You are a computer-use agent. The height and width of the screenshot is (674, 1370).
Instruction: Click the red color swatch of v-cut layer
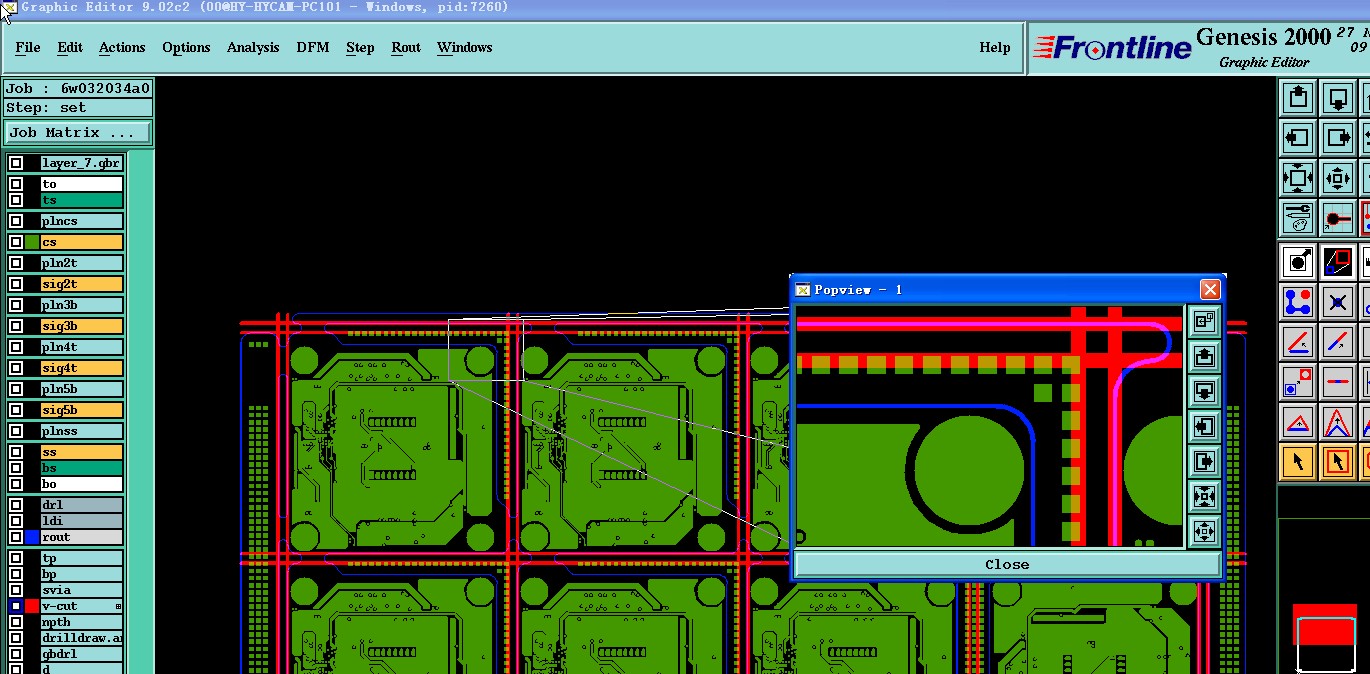tap(33, 606)
